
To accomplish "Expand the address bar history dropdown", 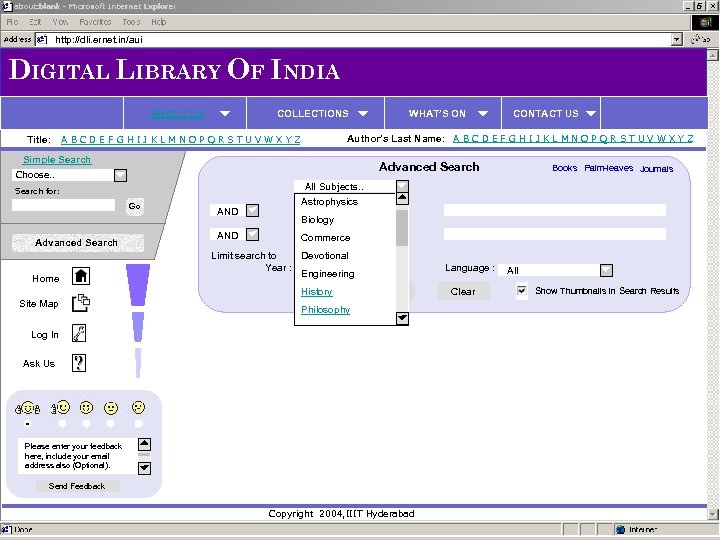I will click(x=676, y=39).
